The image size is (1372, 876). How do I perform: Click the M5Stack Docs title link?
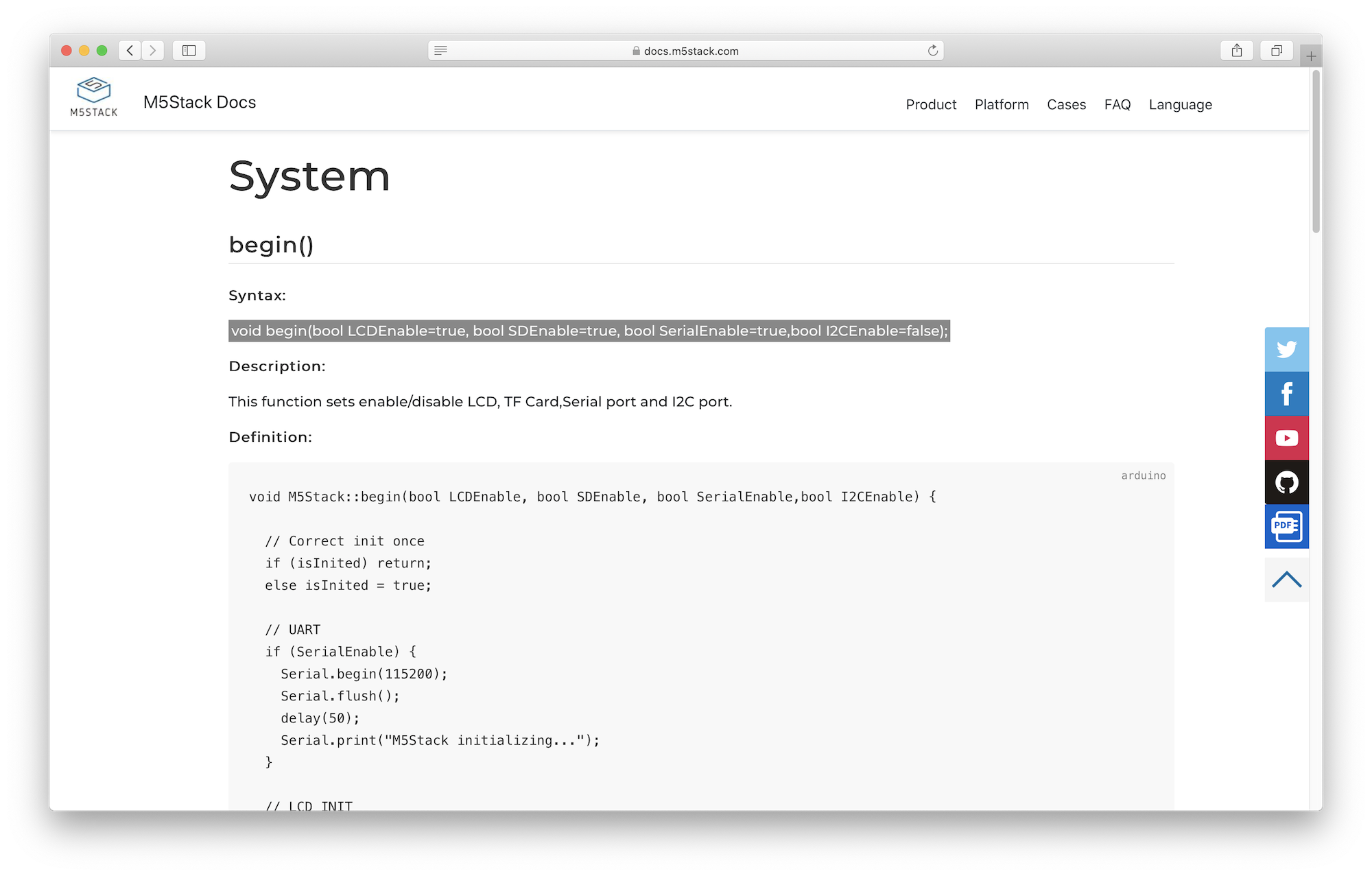click(200, 102)
